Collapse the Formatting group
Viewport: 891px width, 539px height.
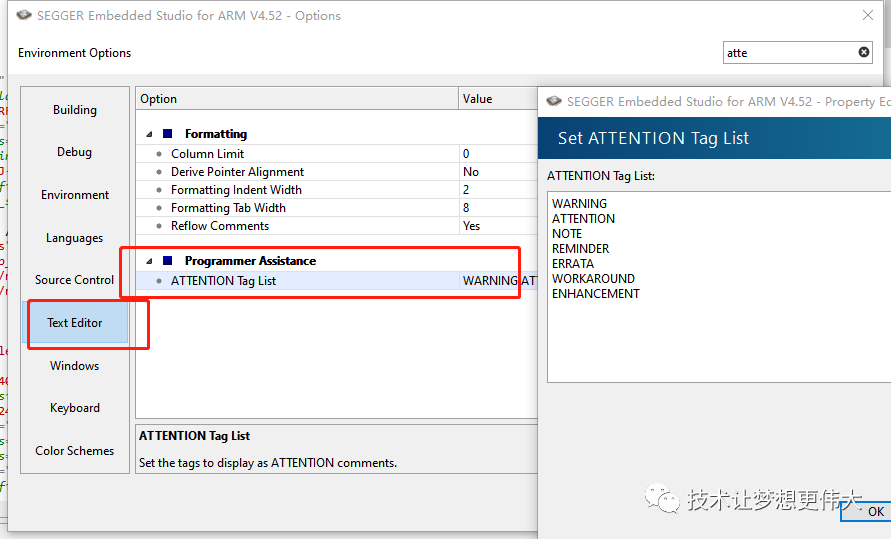[149, 134]
